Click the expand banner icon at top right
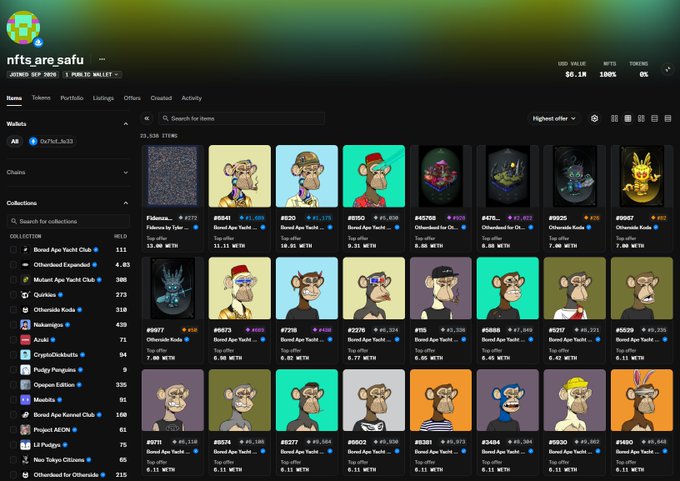This screenshot has width=680, height=481. (668, 69)
